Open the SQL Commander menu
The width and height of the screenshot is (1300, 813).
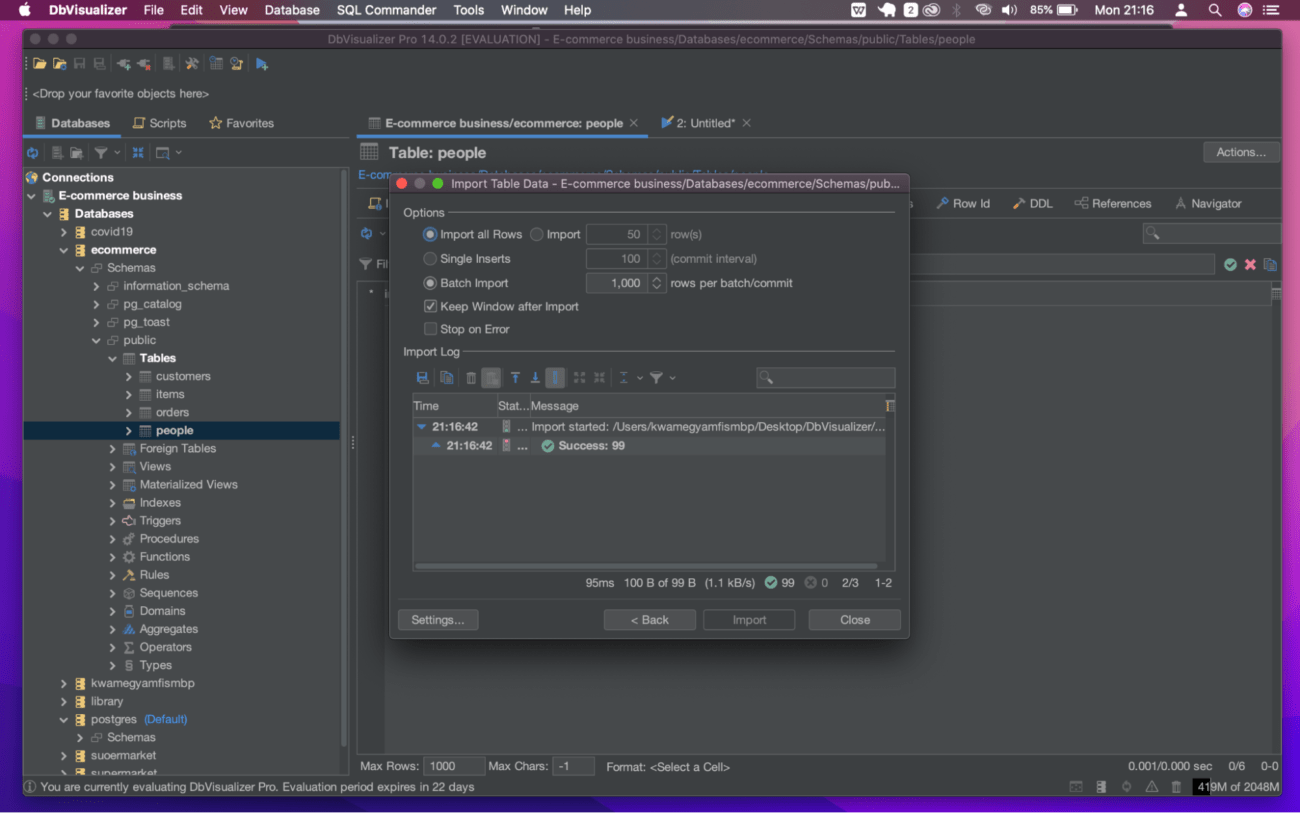[x=385, y=10]
